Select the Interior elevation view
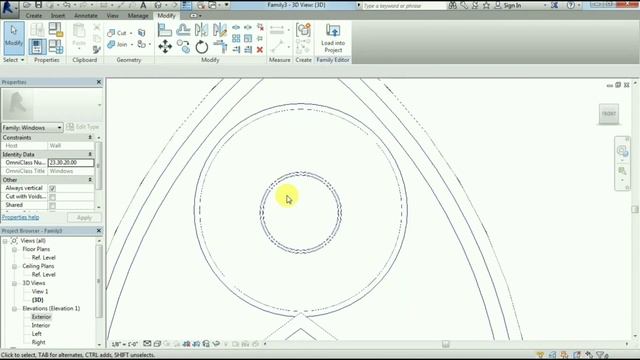Image resolution: width=640 pixels, height=360 pixels. pyautogui.click(x=41, y=326)
